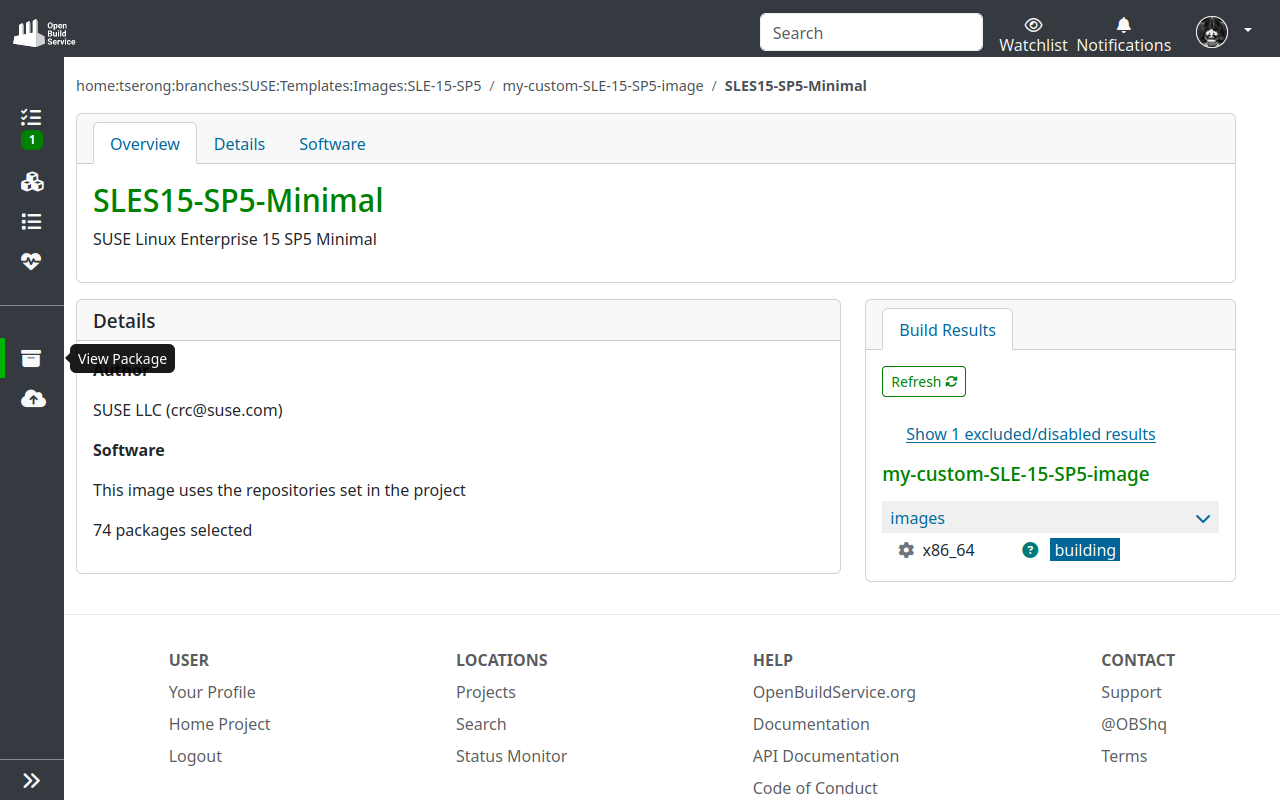This screenshot has height=800, width=1280.
Task: Show 1 excluded/disabled results
Action: point(1030,434)
